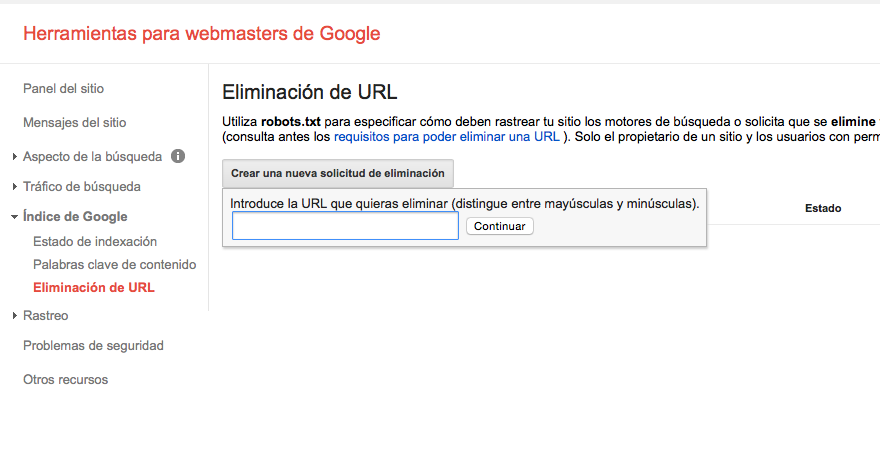The height and width of the screenshot is (468, 880).
Task: Open Otros recursos
Action: (66, 379)
